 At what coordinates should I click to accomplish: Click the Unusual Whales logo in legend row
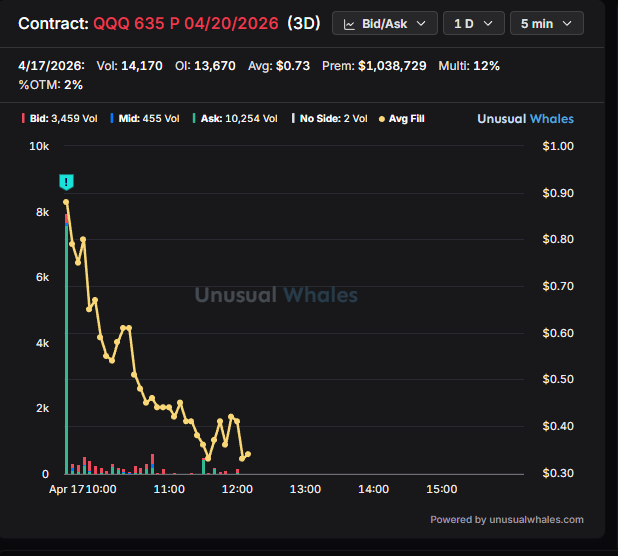[x=525, y=119]
